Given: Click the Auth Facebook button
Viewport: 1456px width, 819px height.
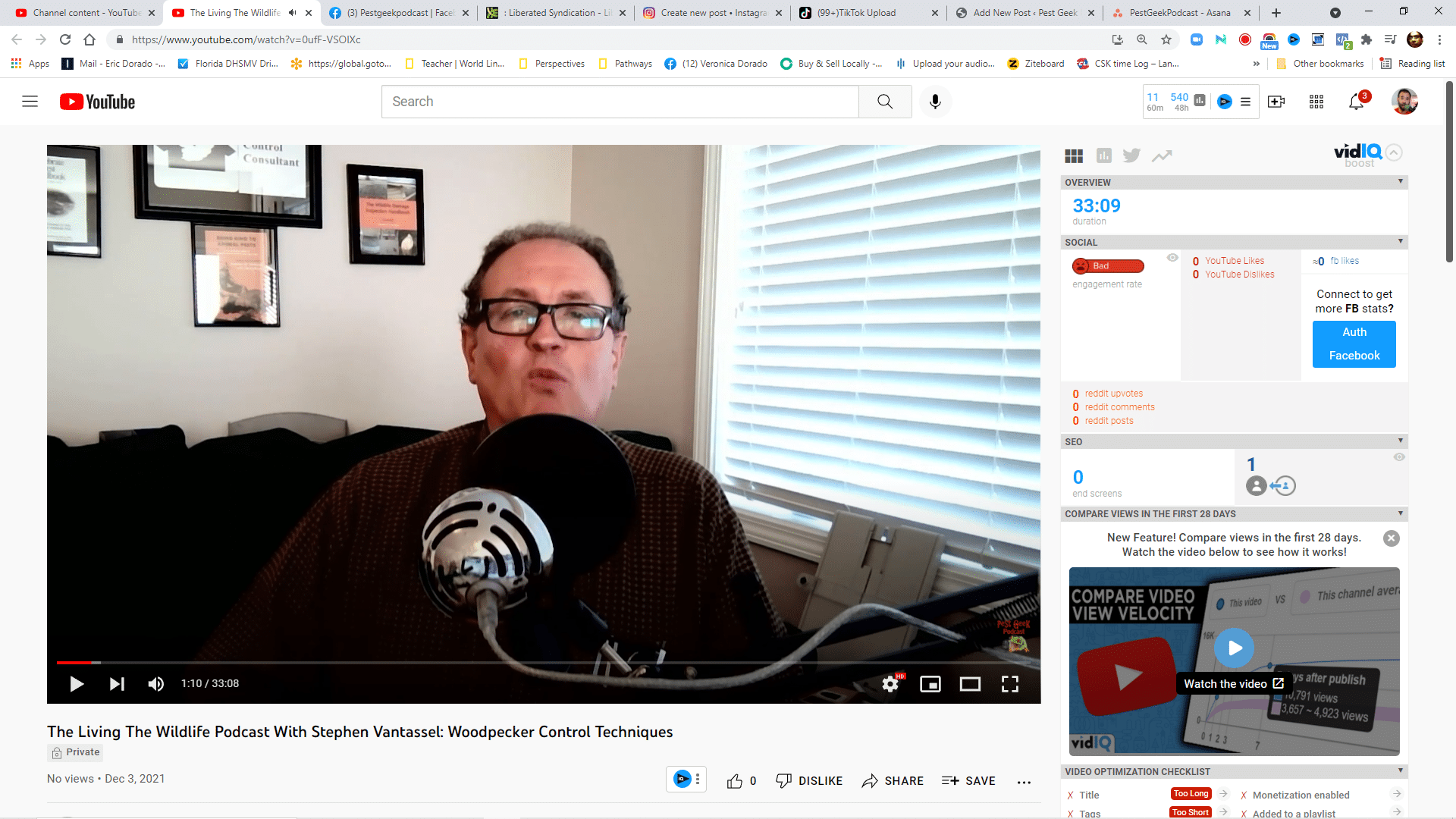Looking at the screenshot, I should pyautogui.click(x=1354, y=343).
